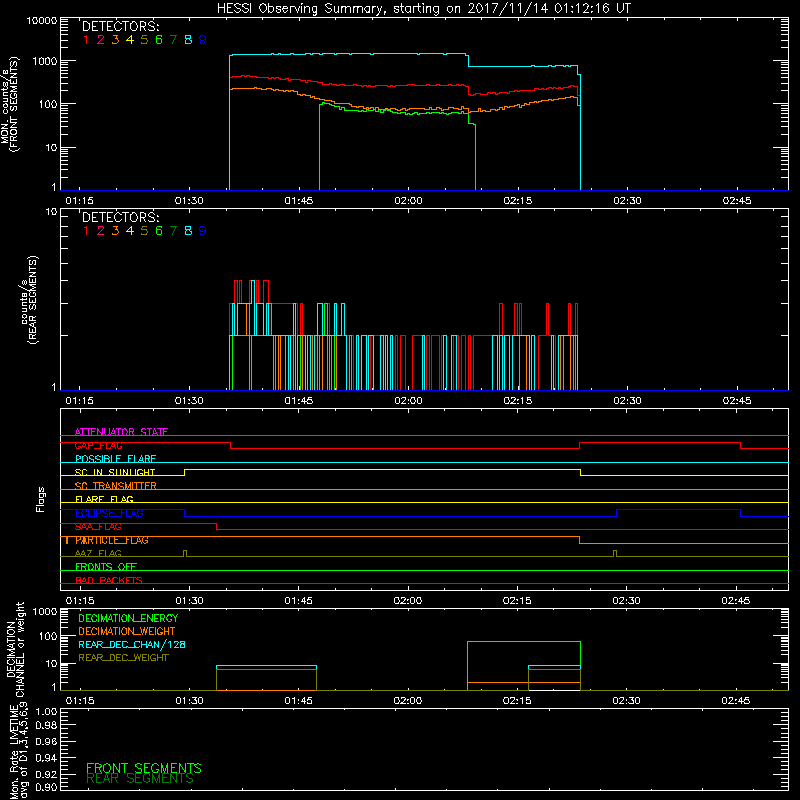Click the FRONTS_OFF flag label
800x800 pixels.
tap(106, 567)
